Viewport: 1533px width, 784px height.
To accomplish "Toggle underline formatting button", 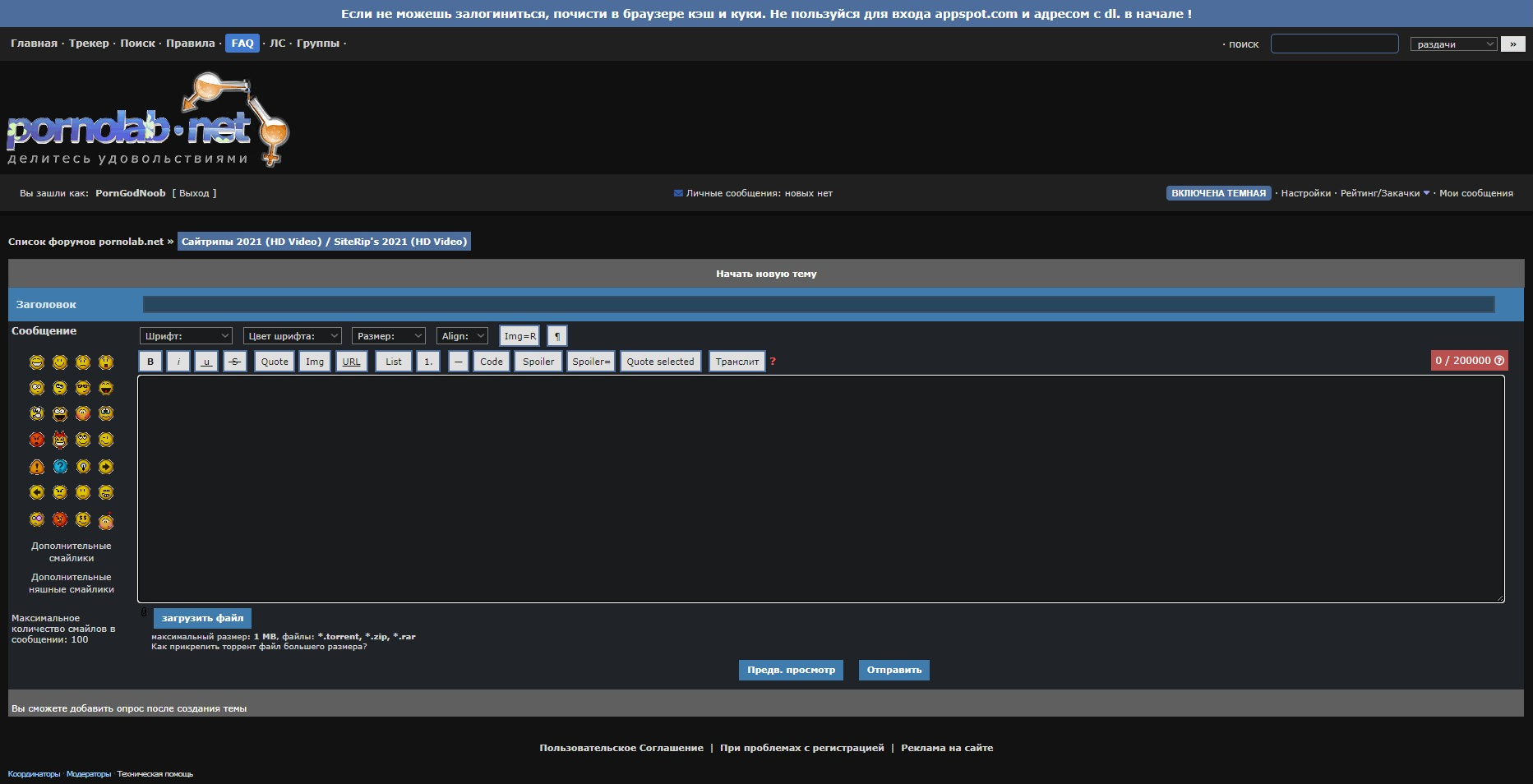I will click(206, 362).
